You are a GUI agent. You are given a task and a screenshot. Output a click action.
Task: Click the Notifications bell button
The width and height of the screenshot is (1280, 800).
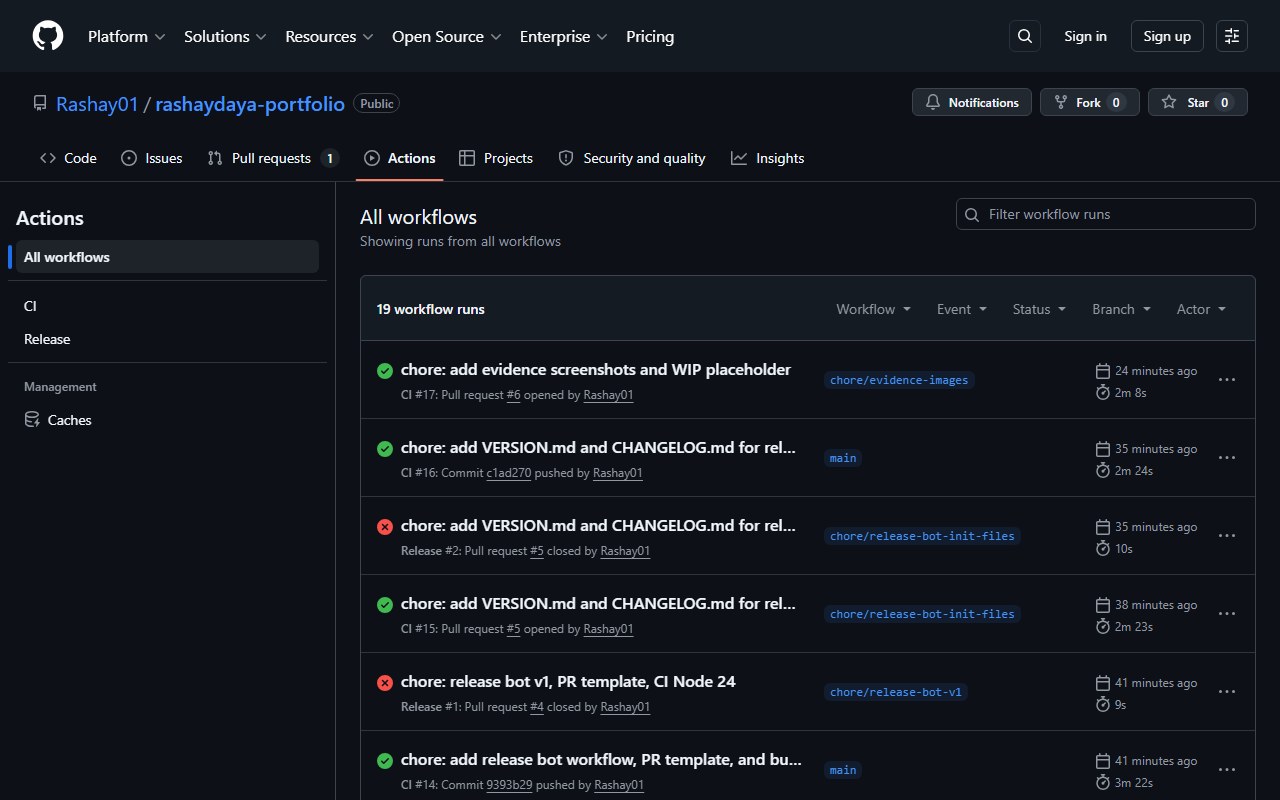[x=972, y=102]
